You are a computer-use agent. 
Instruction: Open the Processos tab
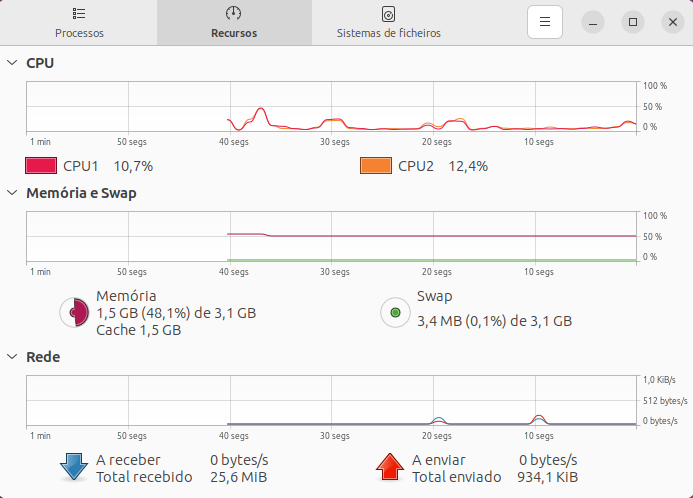[x=79, y=23]
